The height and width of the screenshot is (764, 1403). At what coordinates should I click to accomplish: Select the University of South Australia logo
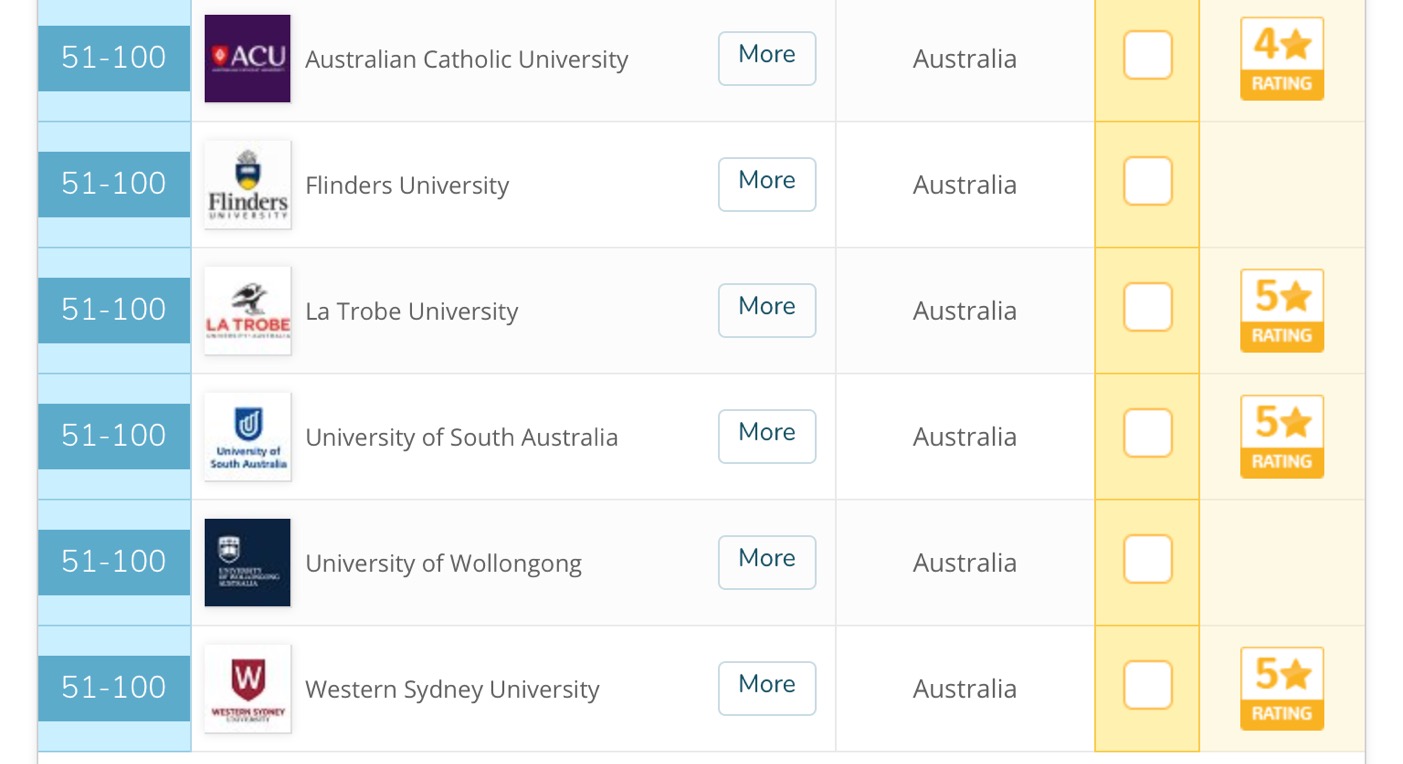pyautogui.click(x=247, y=437)
